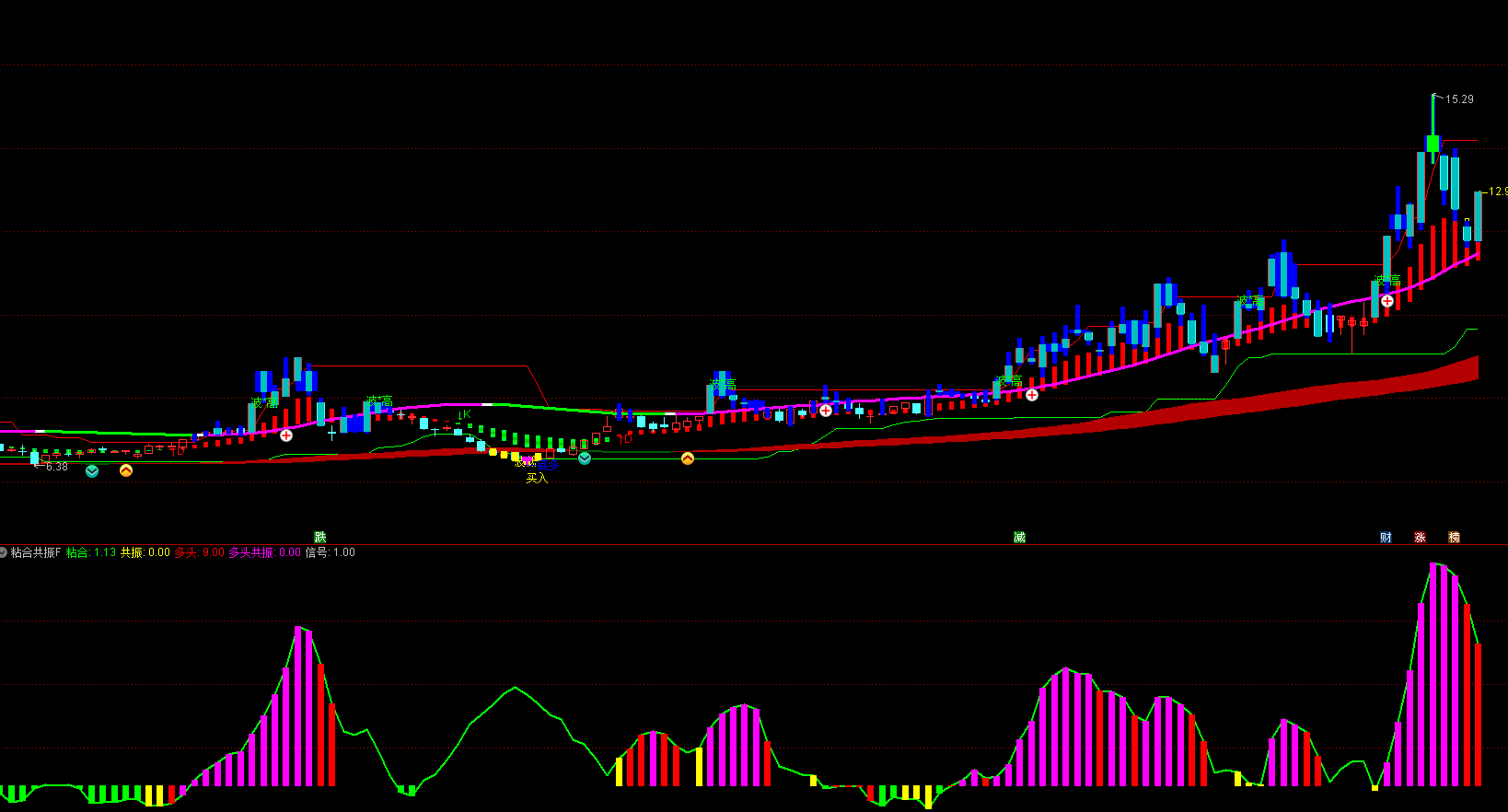Click plus marker directly above 减 icon
The height and width of the screenshot is (812, 1508).
(1032, 395)
